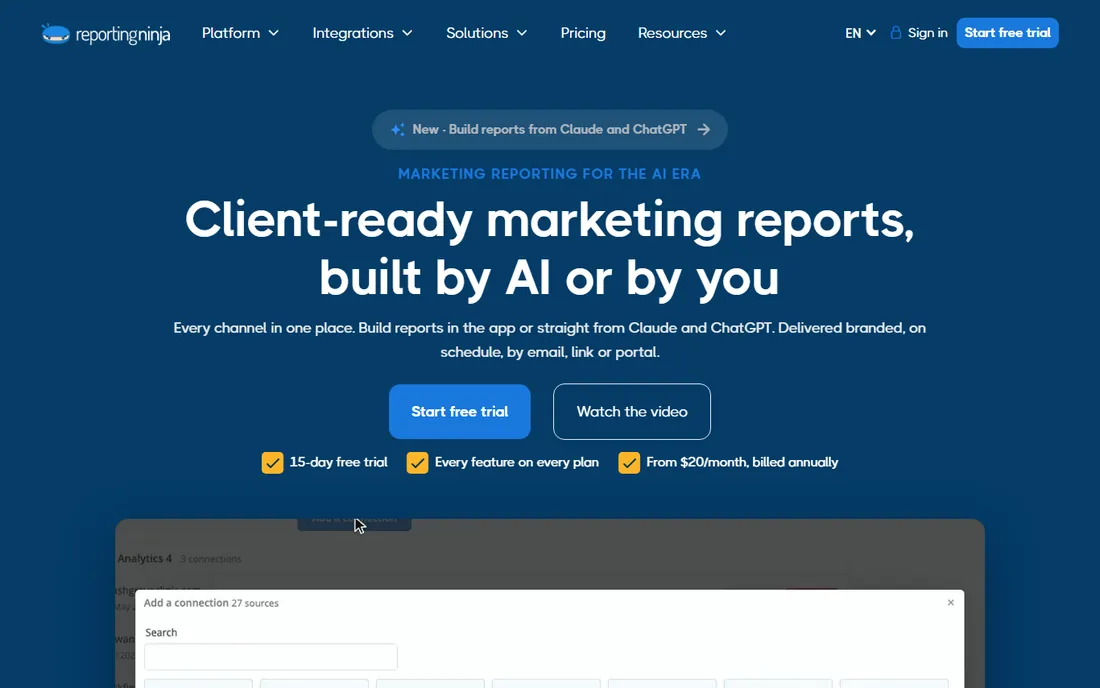1100x688 pixels.
Task: Click the From $20/month checkmark
Action: (x=629, y=463)
